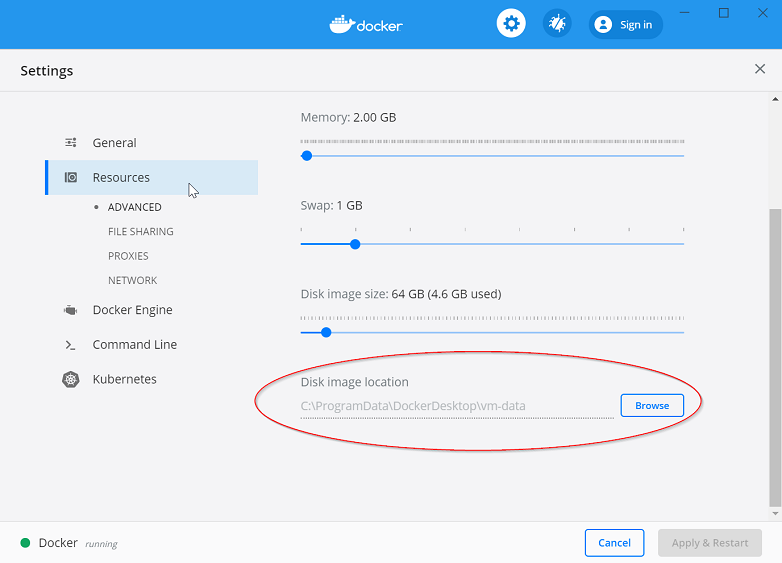Click the Disk image location path field
This screenshot has height=563, width=782.
457,406
